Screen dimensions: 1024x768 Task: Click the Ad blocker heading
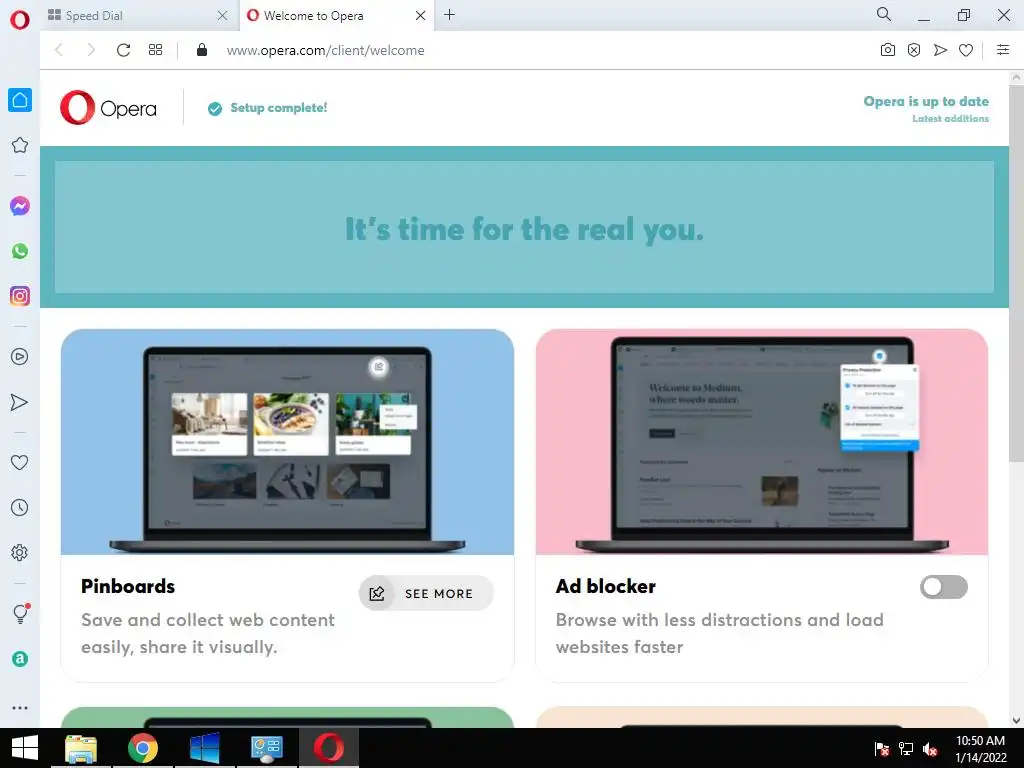click(x=605, y=586)
